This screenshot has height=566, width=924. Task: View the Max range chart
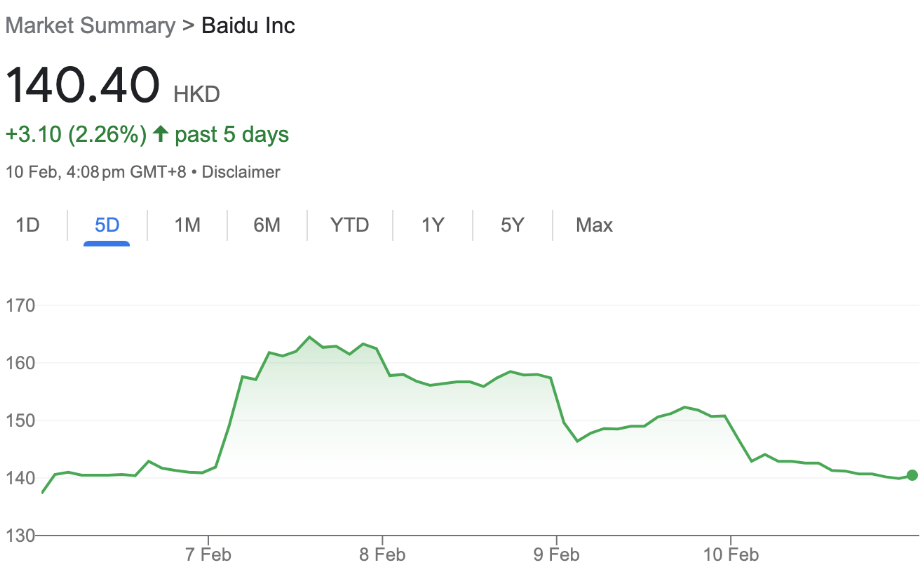point(594,225)
